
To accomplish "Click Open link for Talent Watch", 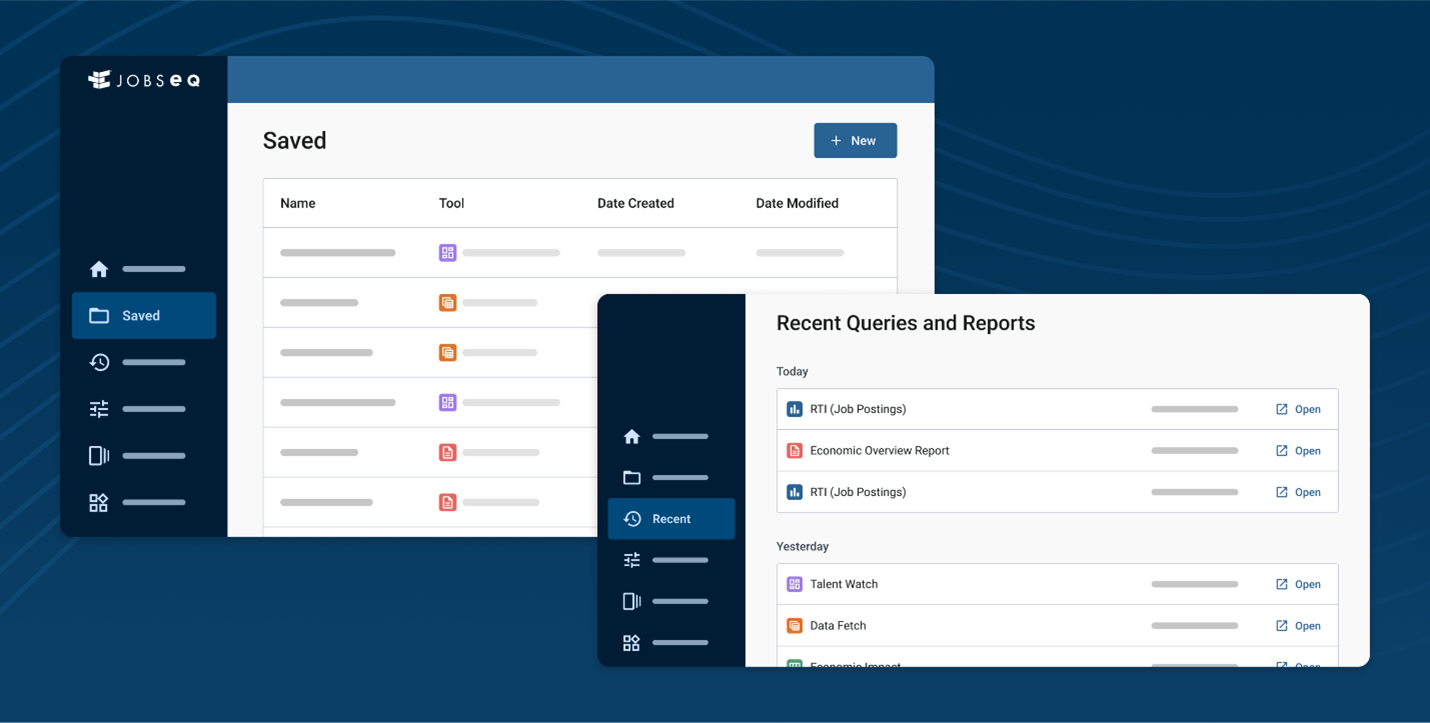I will click(1298, 585).
